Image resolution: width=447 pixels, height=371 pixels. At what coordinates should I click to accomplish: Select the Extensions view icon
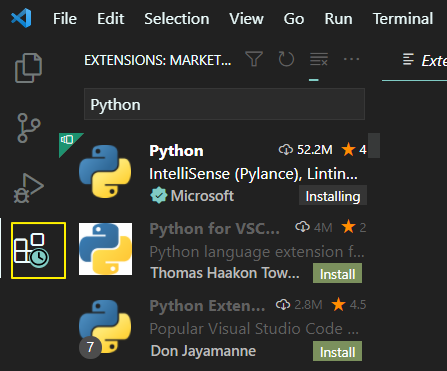click(38, 251)
